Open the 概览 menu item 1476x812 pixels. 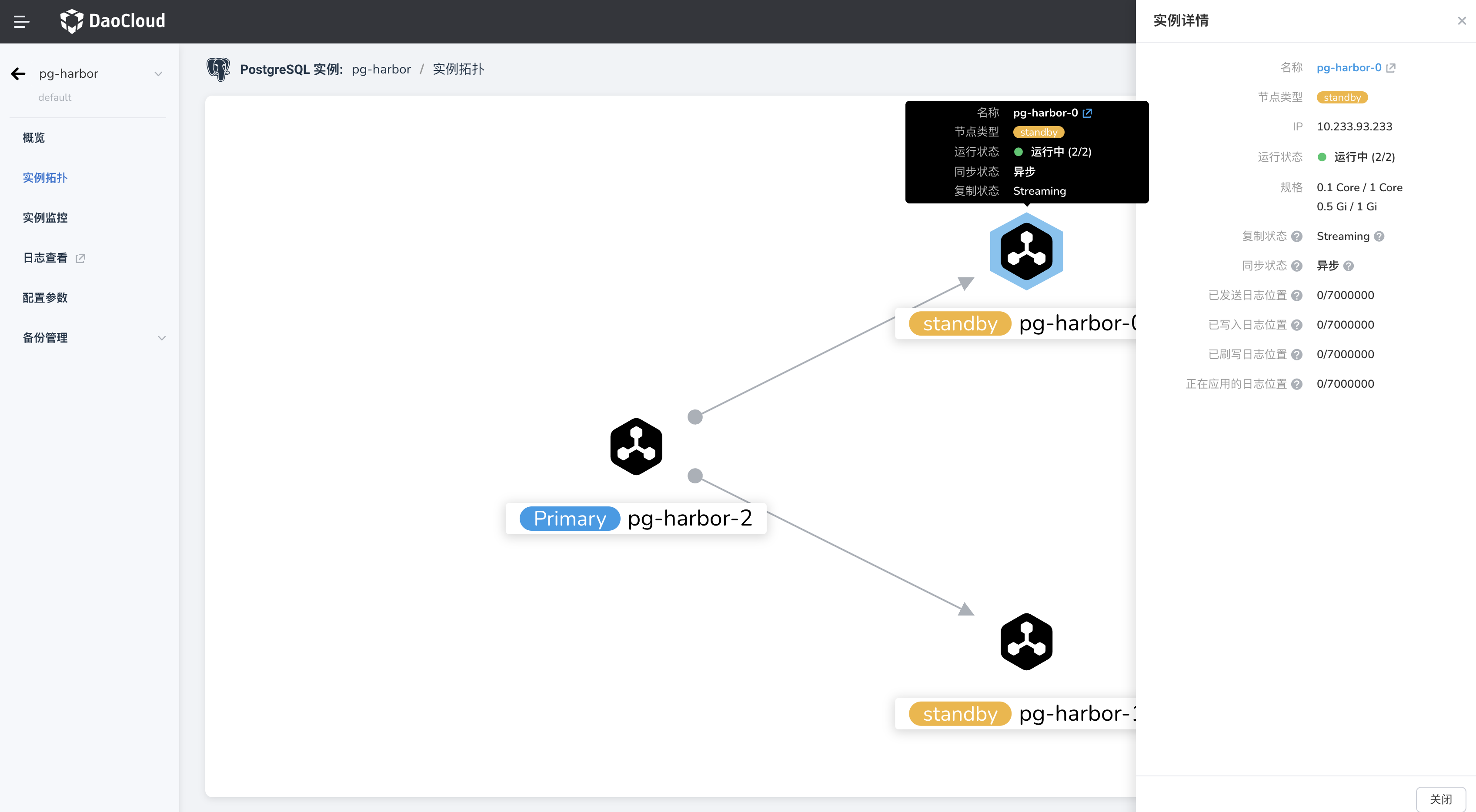[34, 137]
